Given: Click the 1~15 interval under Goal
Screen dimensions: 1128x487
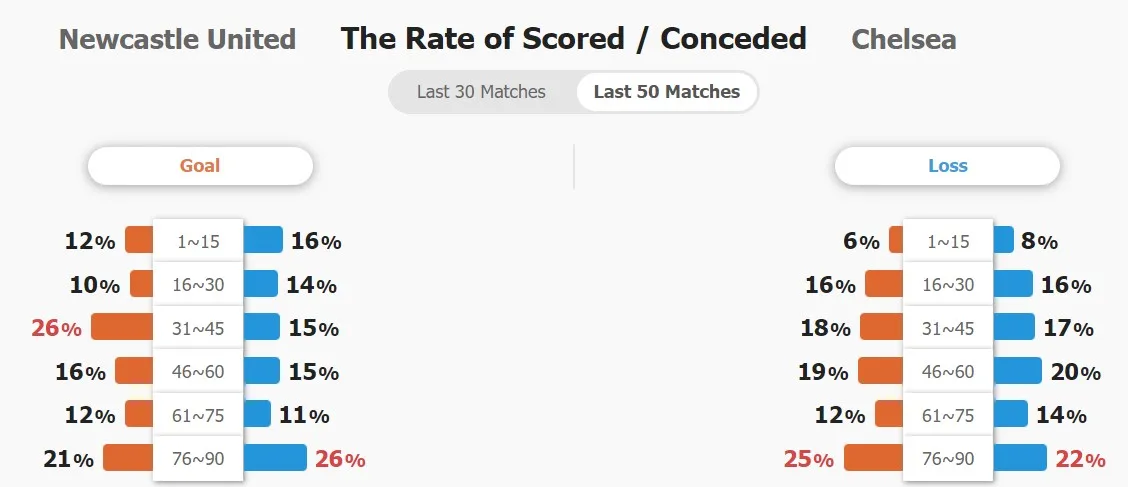Looking at the screenshot, I should [x=198, y=241].
